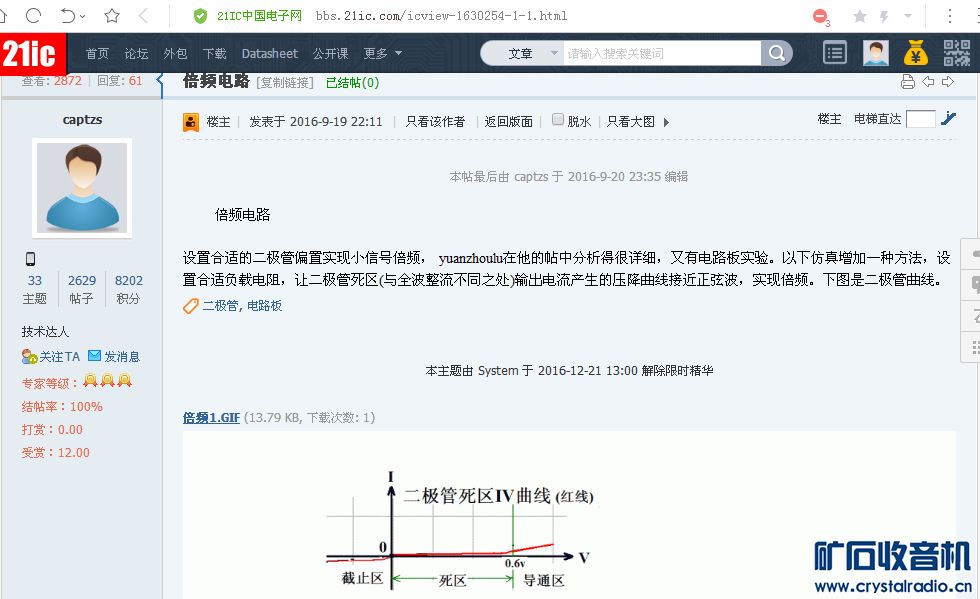This screenshot has height=599, width=980.
Task: Click the 8202 积分 count
Action: 129,289
